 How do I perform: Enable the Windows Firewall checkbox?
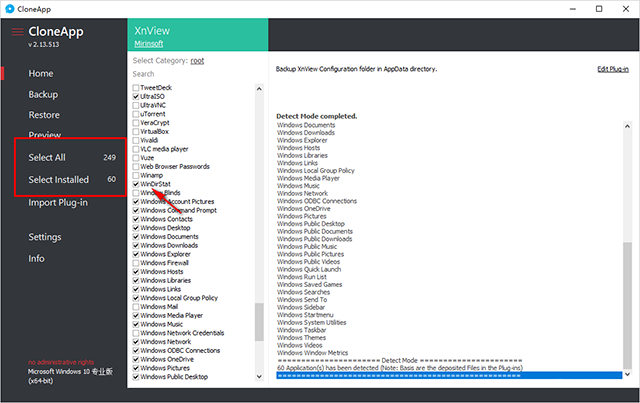pos(136,263)
